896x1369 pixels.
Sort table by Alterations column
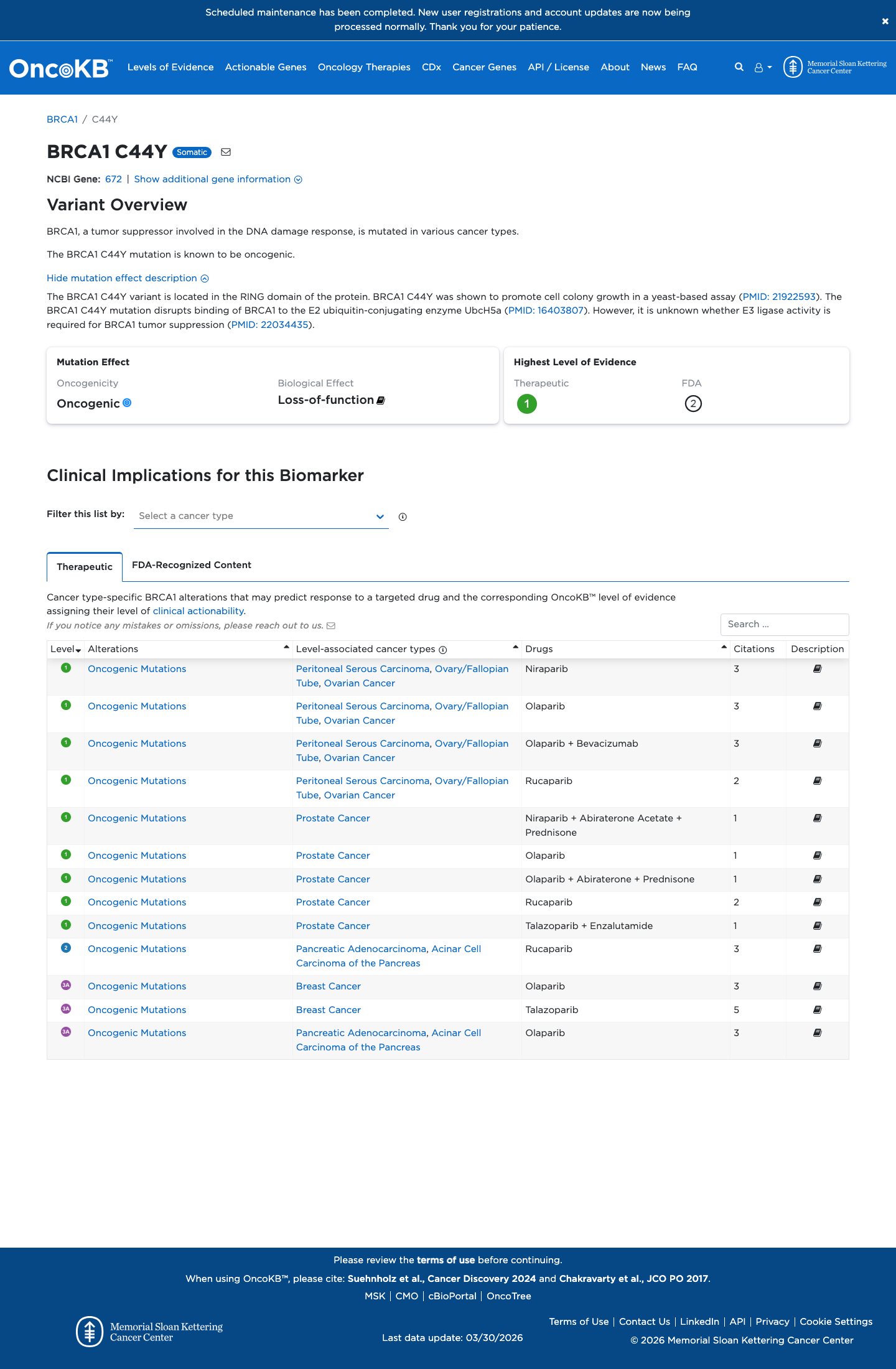pyautogui.click(x=189, y=649)
